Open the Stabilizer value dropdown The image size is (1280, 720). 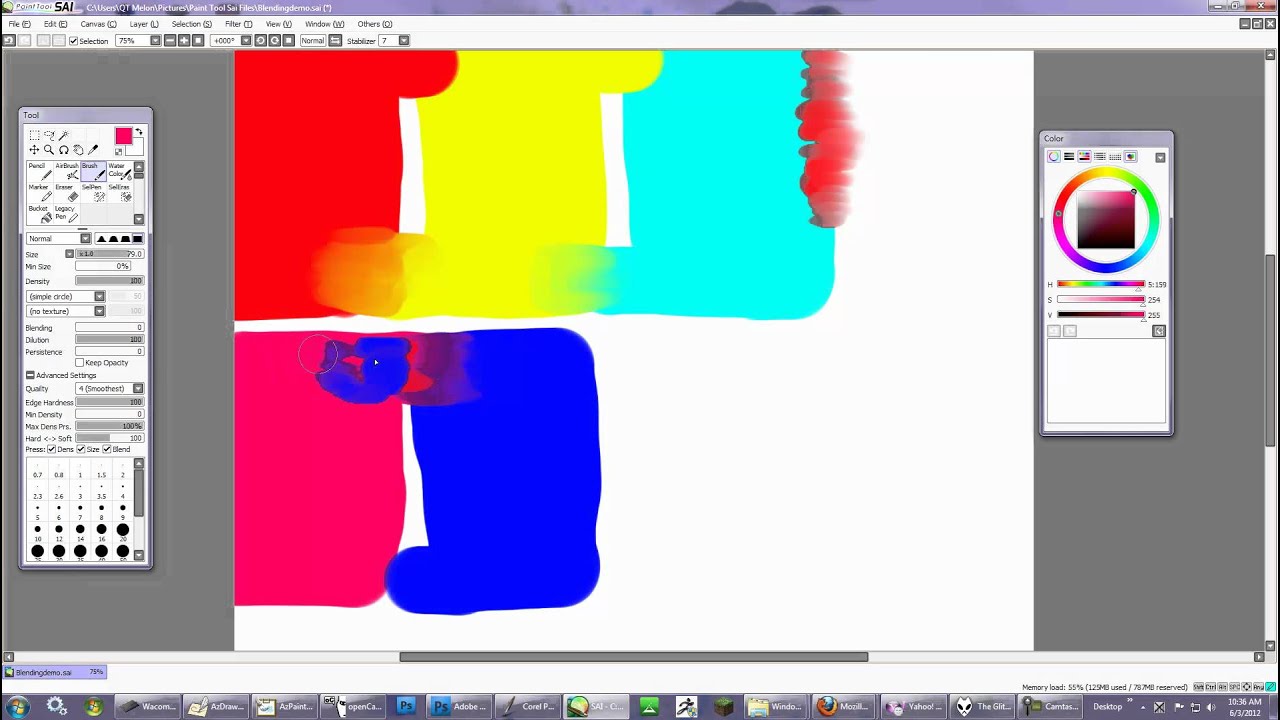coord(404,41)
